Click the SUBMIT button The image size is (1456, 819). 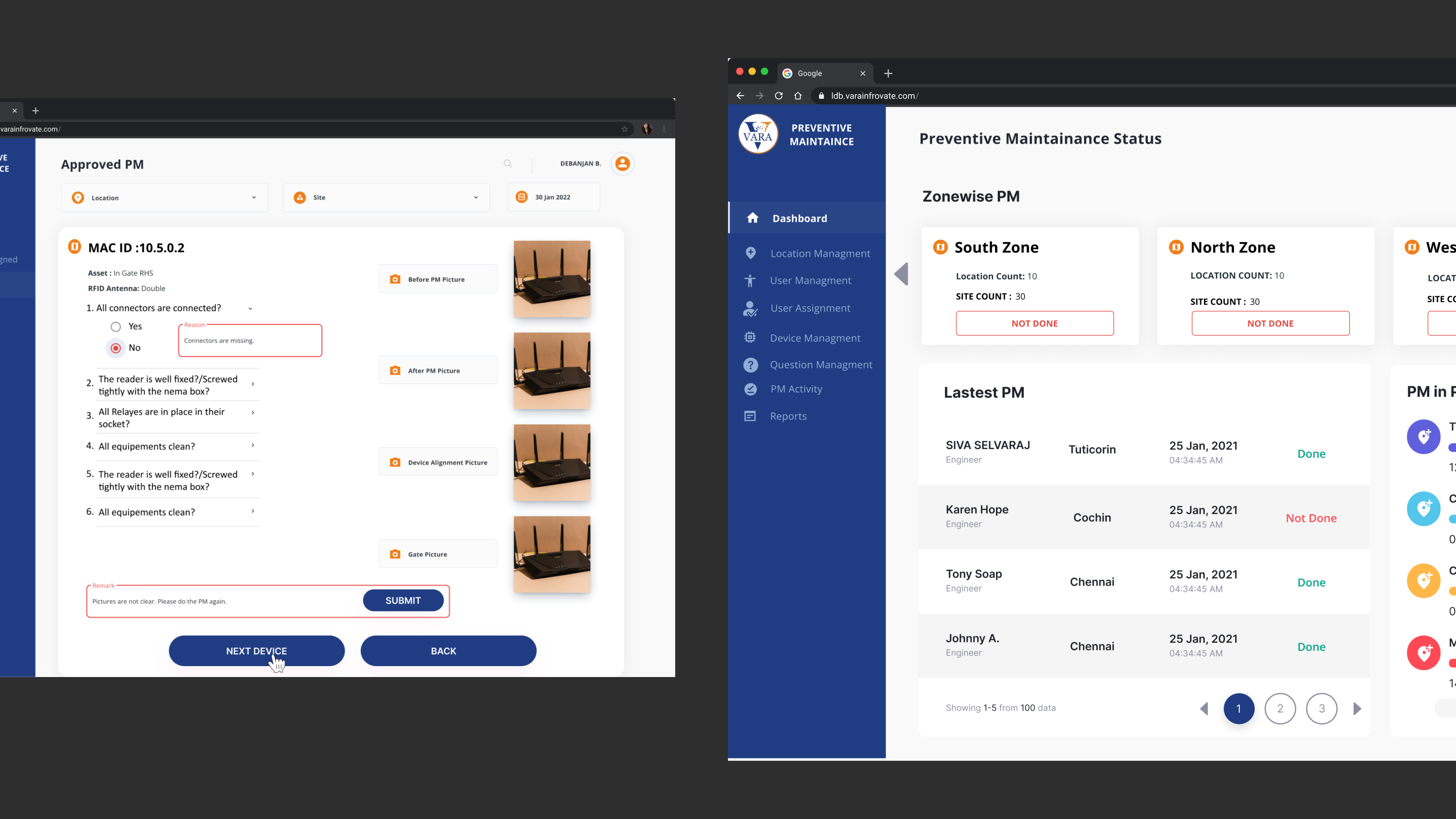click(403, 600)
